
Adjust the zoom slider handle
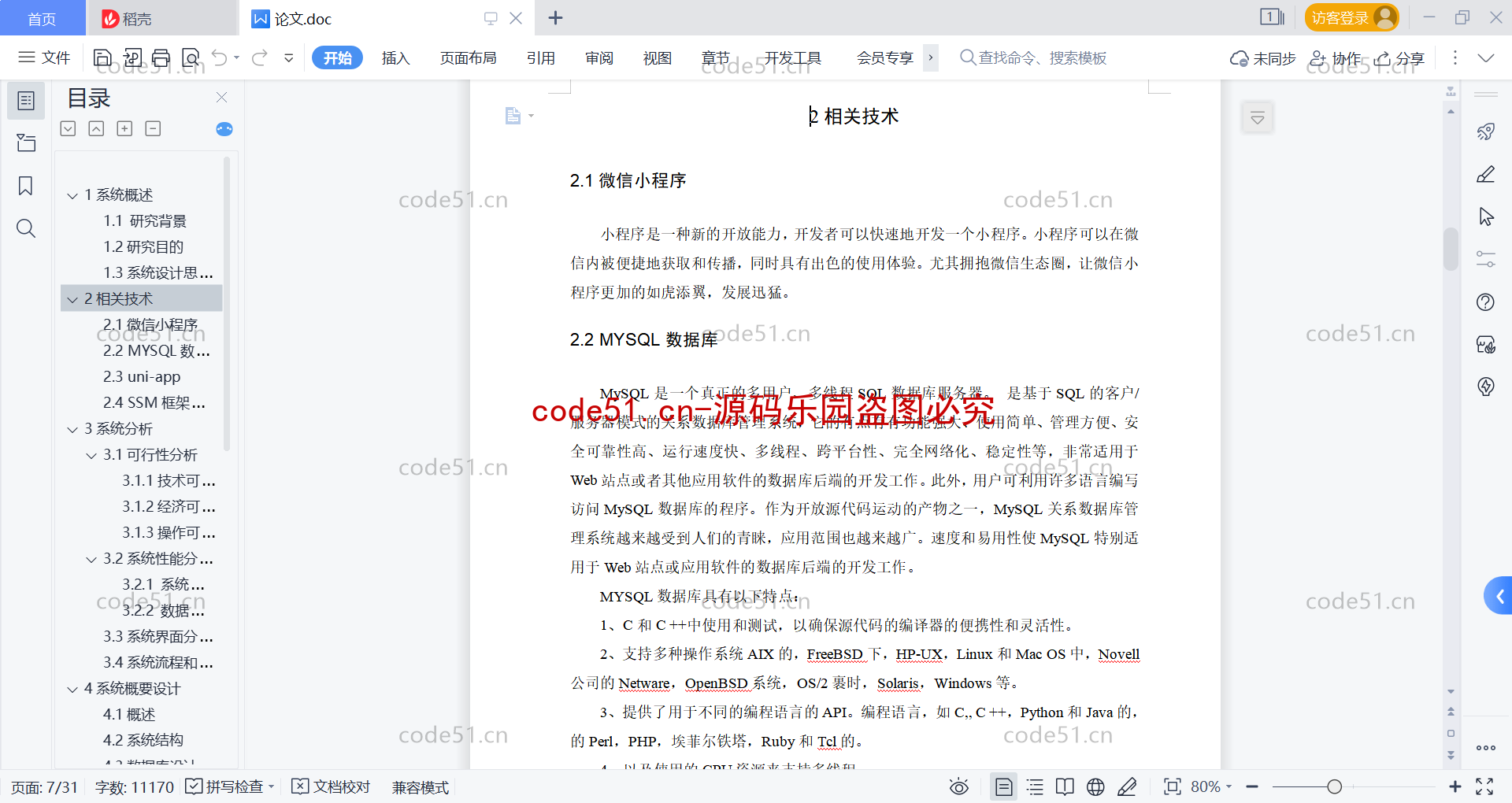click(x=1334, y=786)
